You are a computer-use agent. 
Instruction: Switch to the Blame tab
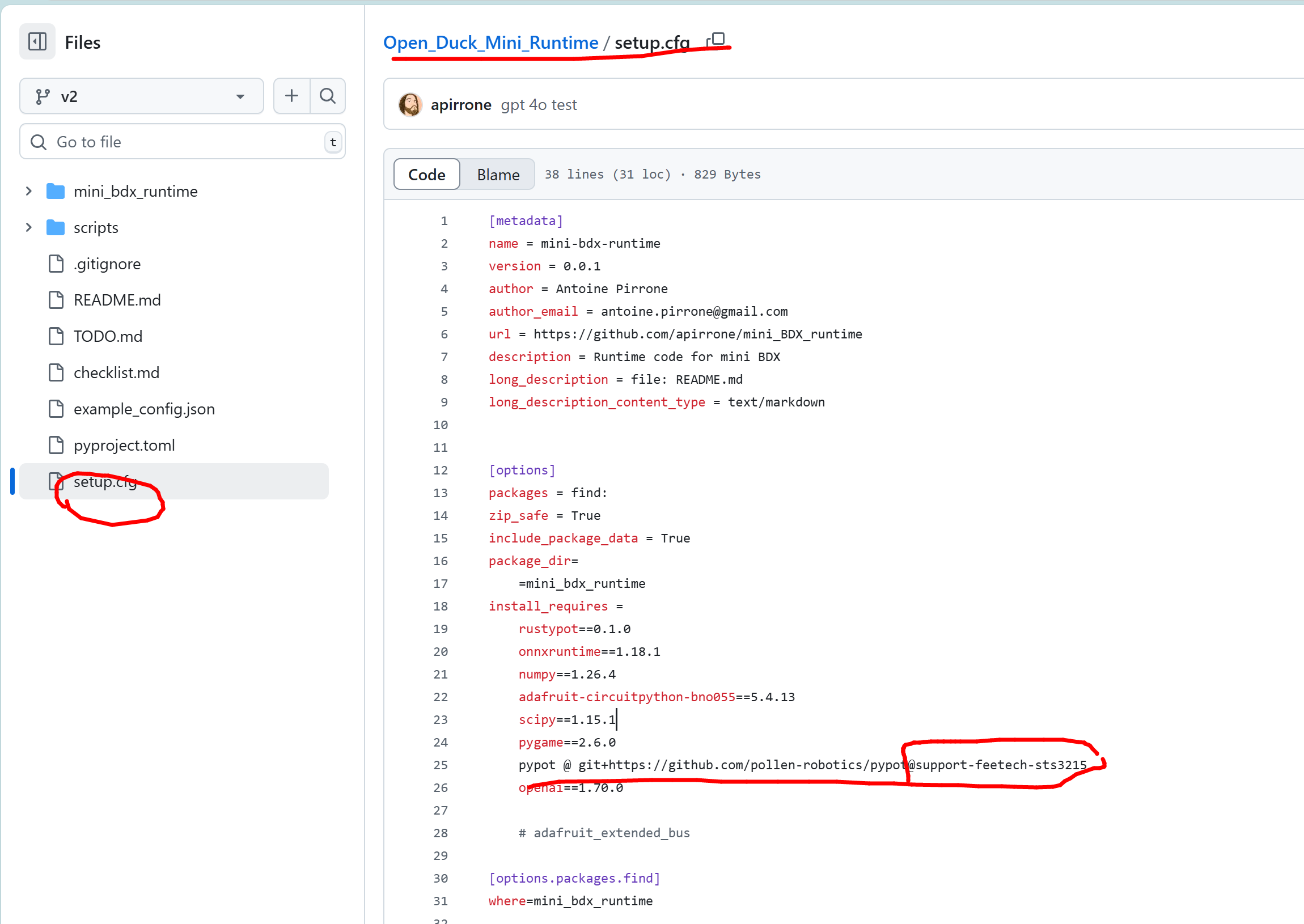click(498, 175)
